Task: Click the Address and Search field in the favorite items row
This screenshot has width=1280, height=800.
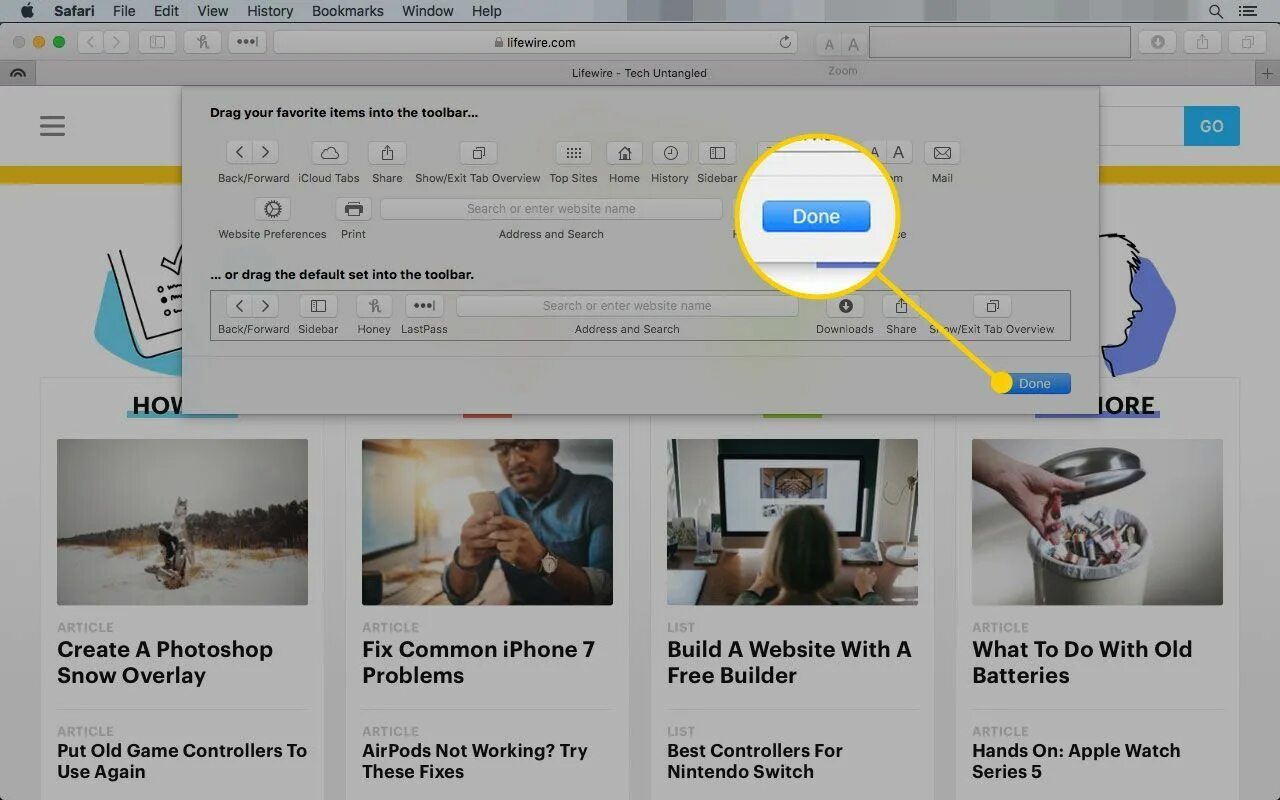Action: click(551, 209)
